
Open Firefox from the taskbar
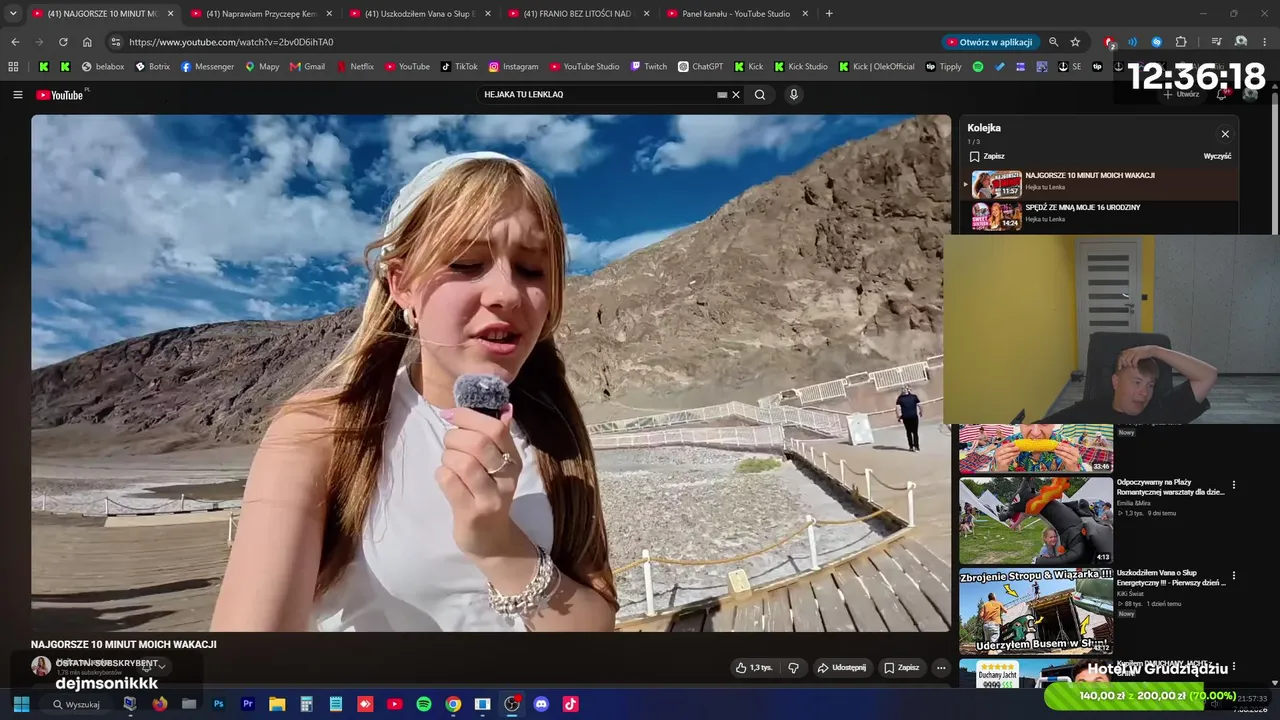[x=159, y=704]
